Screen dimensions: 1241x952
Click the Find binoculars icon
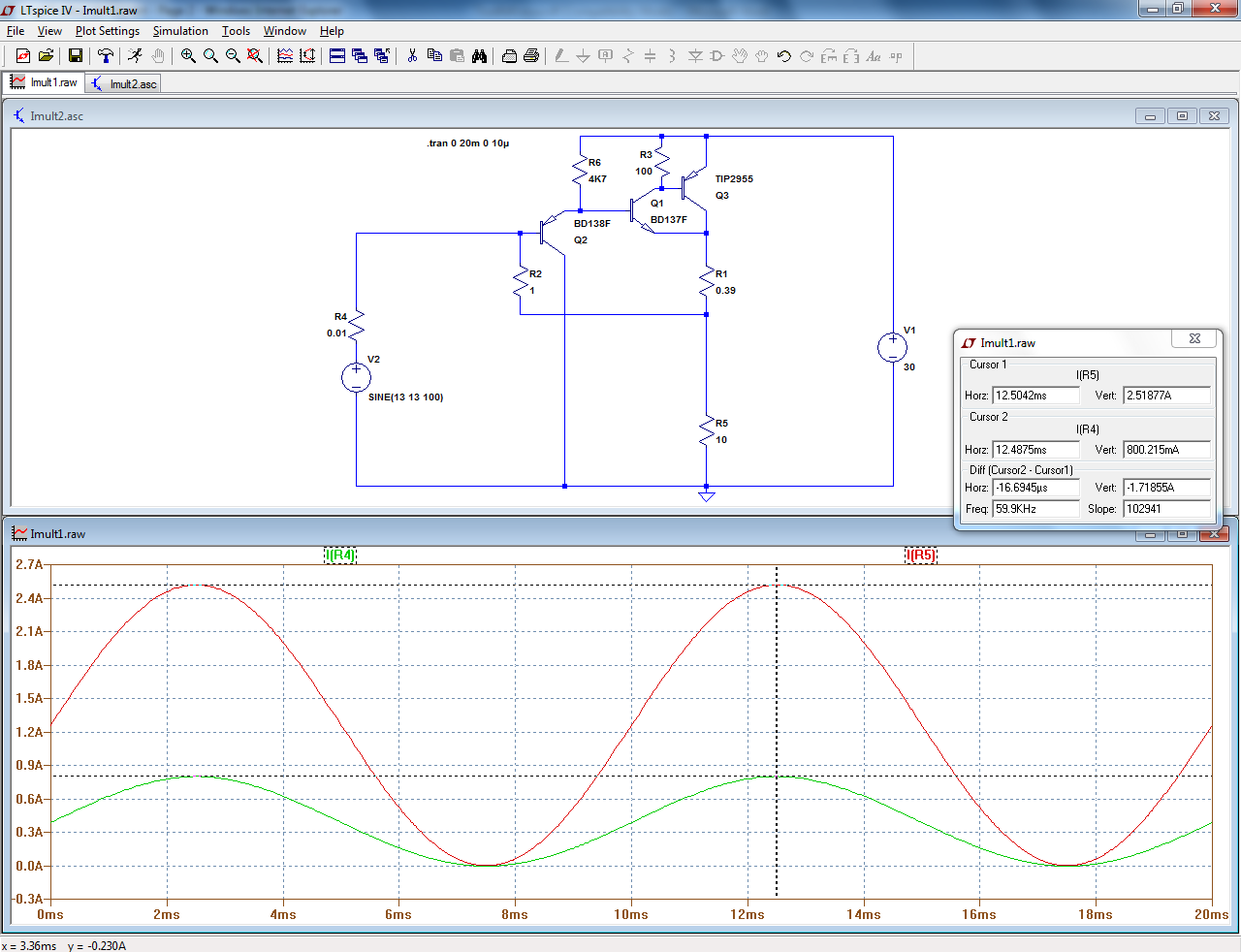[479, 56]
